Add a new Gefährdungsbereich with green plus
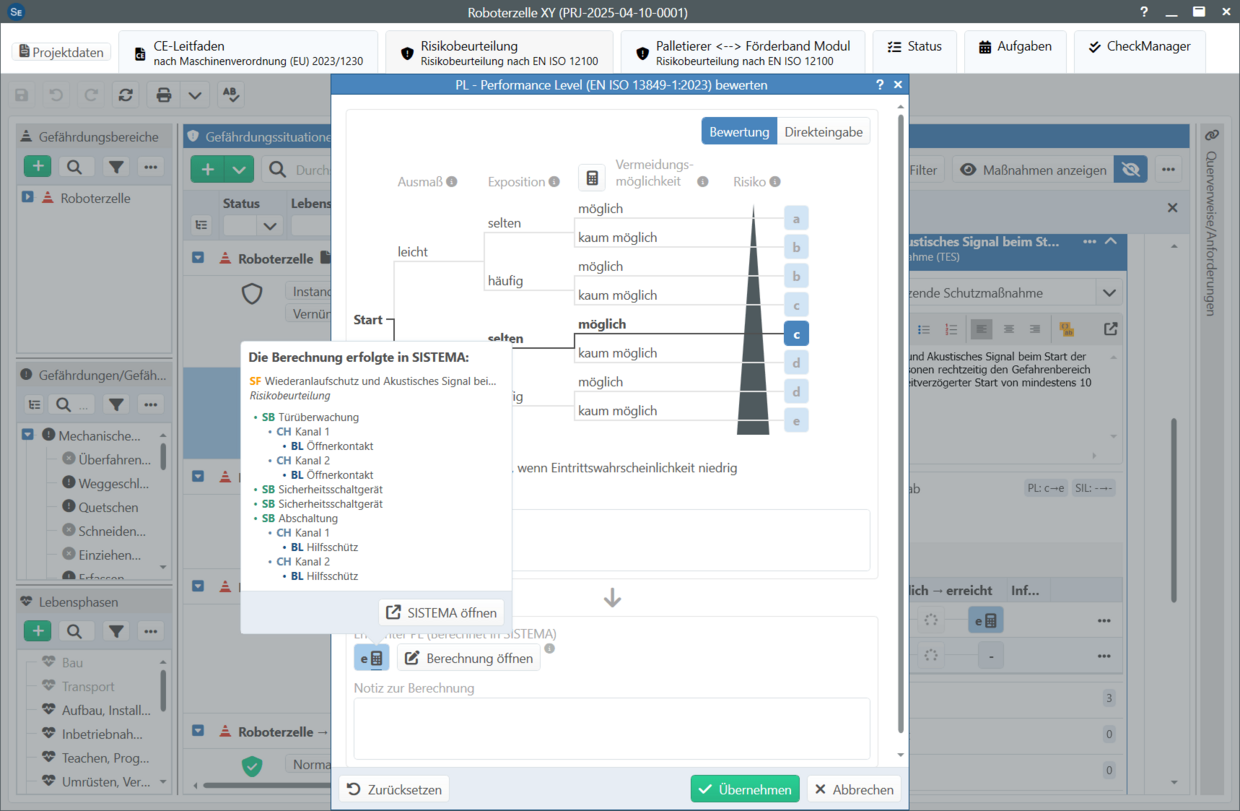Screen dimensions: 1240x811 [38, 167]
